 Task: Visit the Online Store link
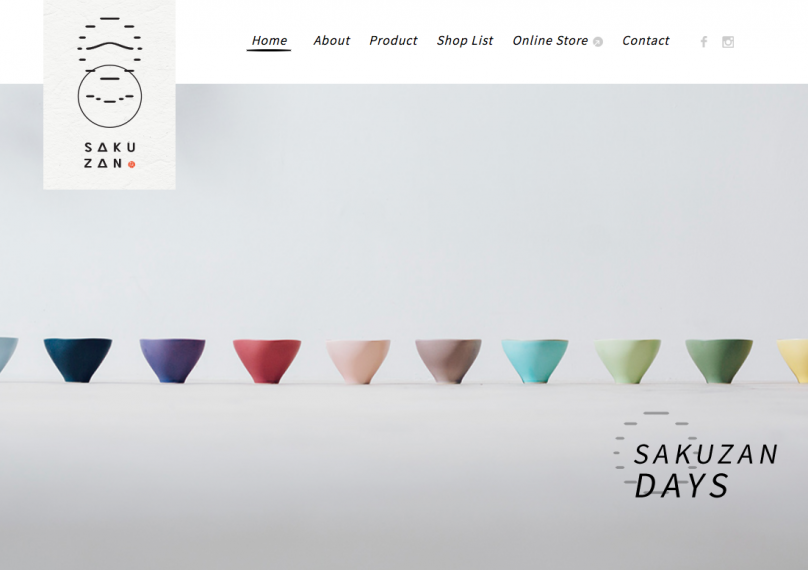point(550,41)
